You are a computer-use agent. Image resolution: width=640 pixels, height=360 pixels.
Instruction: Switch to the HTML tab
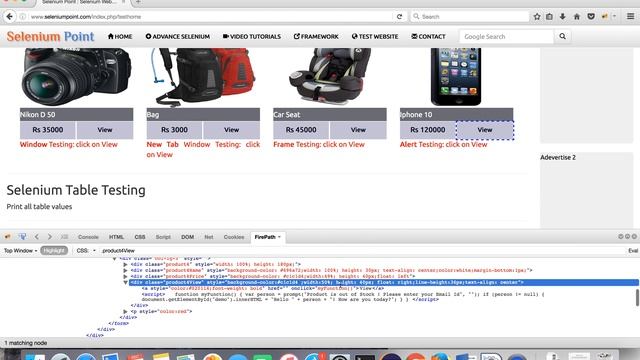click(x=116, y=237)
